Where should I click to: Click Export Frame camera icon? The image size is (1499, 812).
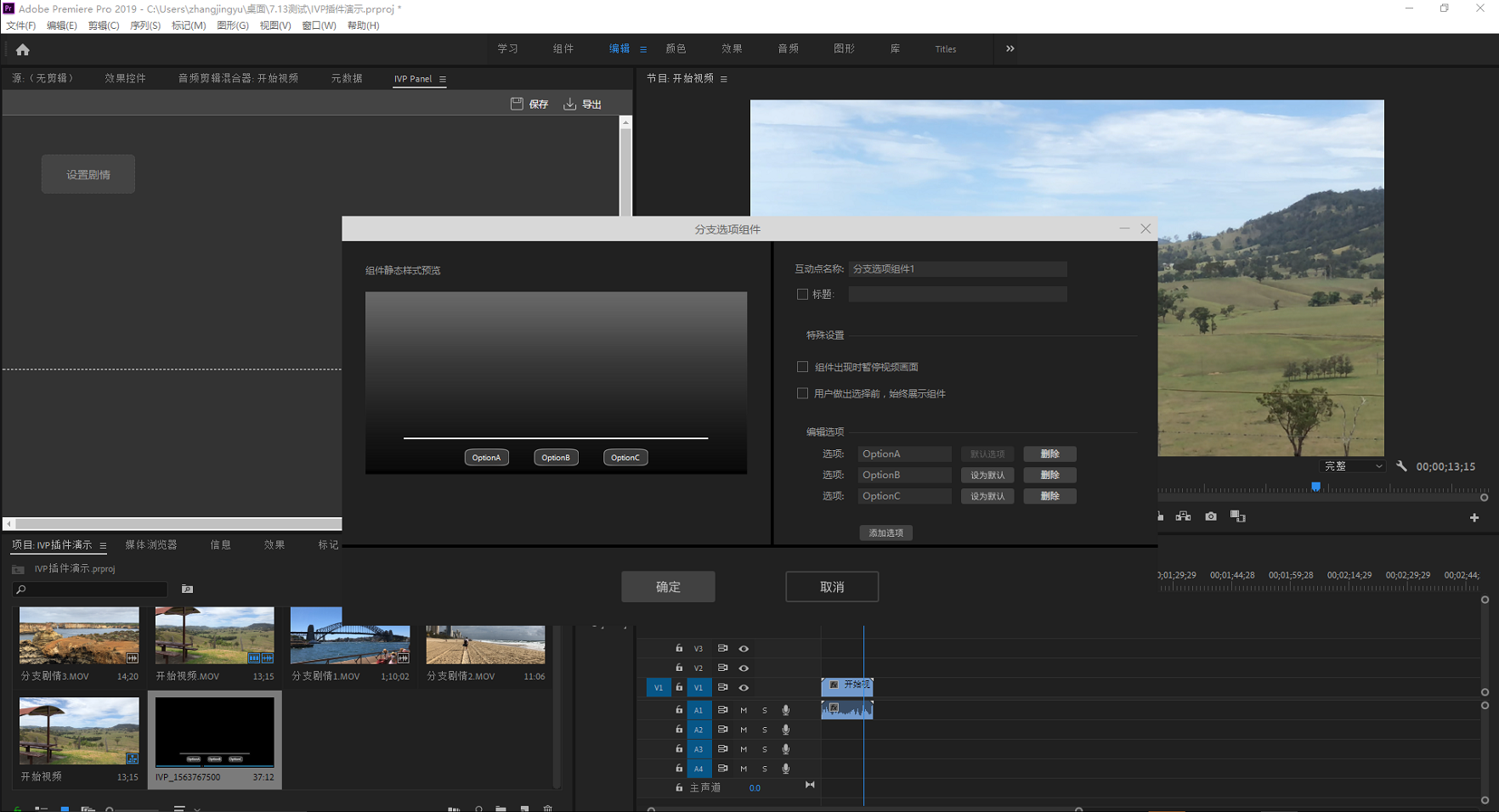click(x=1211, y=516)
